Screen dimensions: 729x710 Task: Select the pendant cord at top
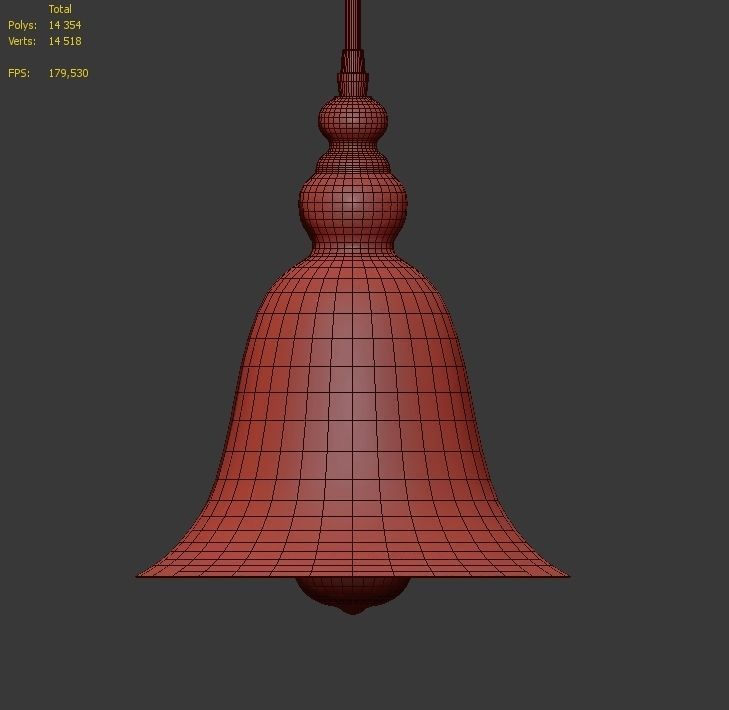tap(353, 23)
